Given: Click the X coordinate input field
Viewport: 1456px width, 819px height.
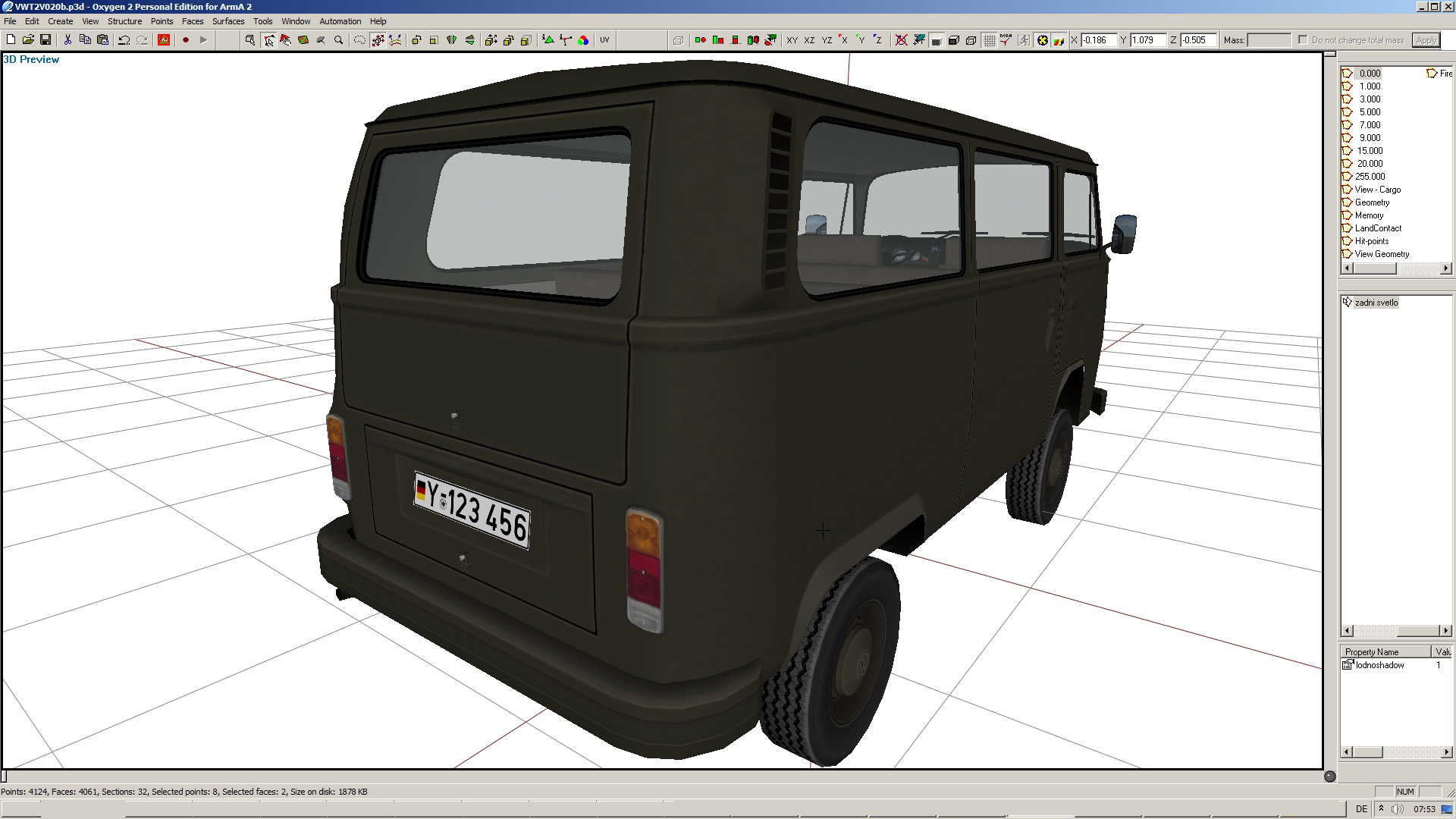Looking at the screenshot, I should pyautogui.click(x=1097, y=40).
